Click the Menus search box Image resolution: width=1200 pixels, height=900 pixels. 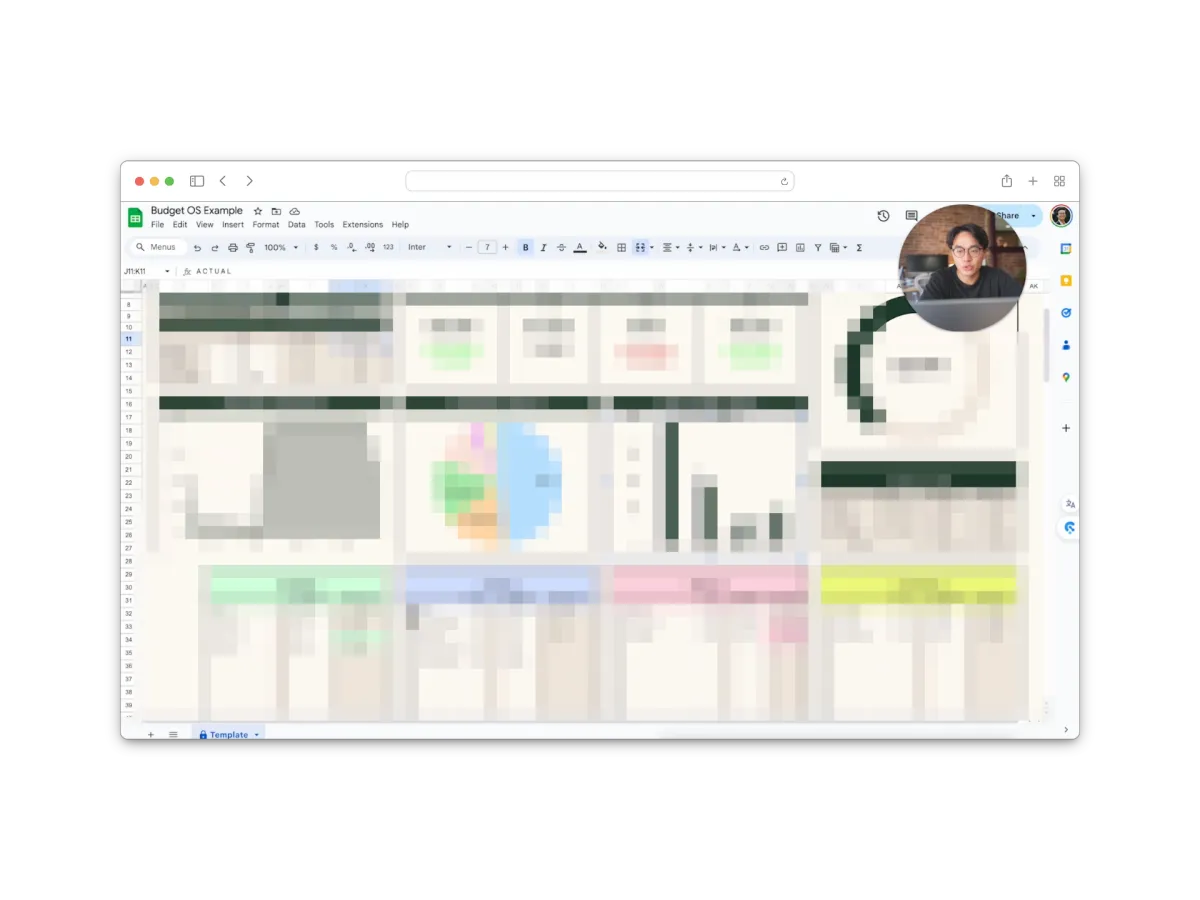[x=158, y=247]
